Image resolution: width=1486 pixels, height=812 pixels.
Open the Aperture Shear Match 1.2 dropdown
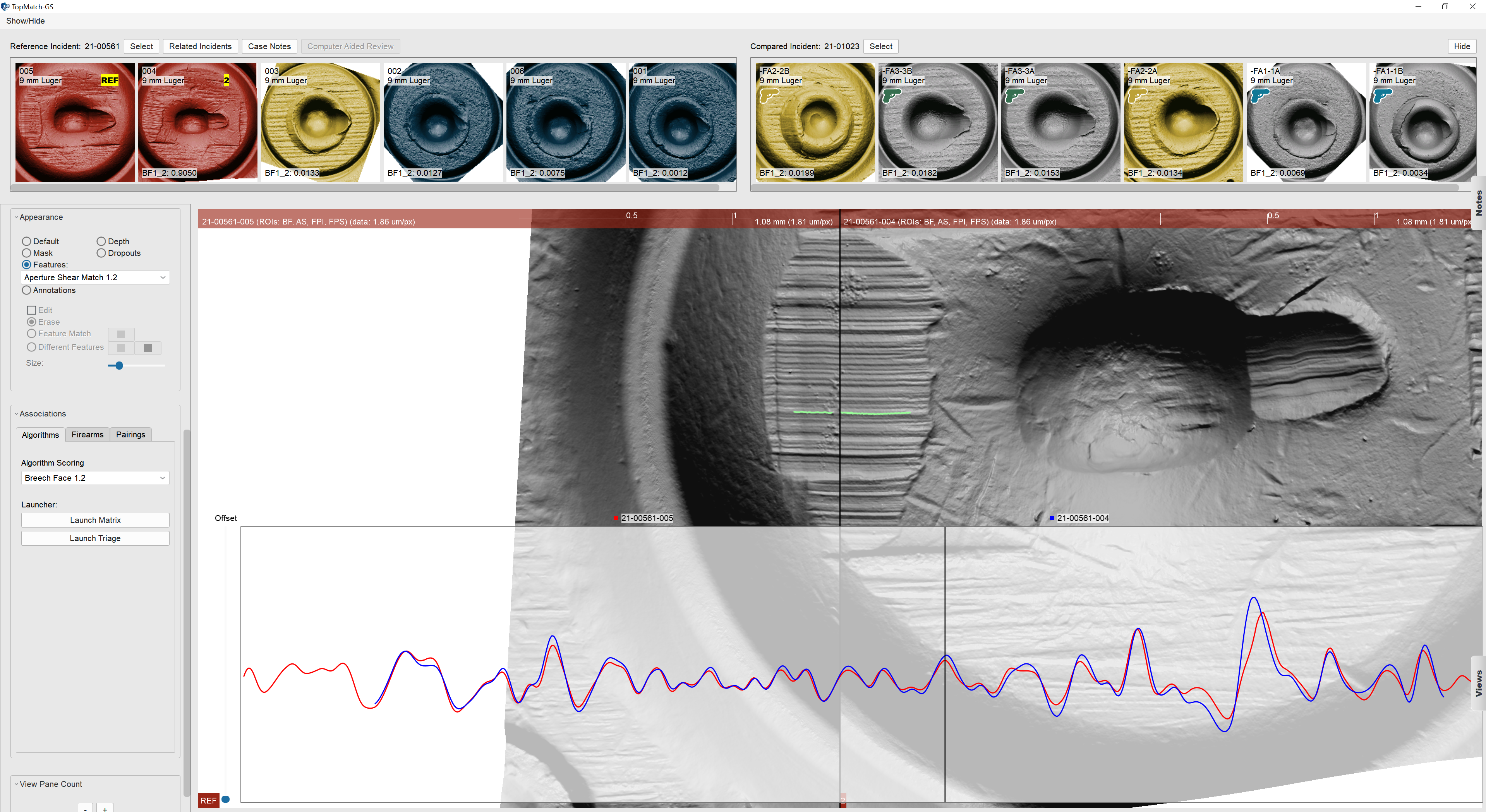pyautogui.click(x=95, y=278)
